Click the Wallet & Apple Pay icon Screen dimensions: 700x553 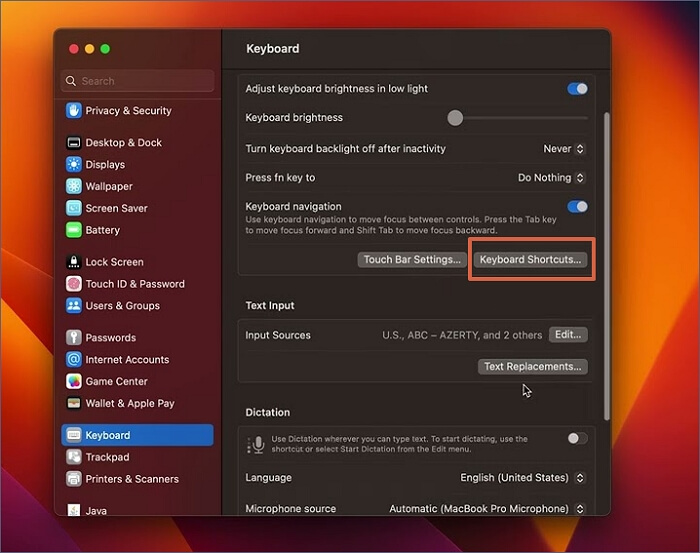click(x=74, y=403)
